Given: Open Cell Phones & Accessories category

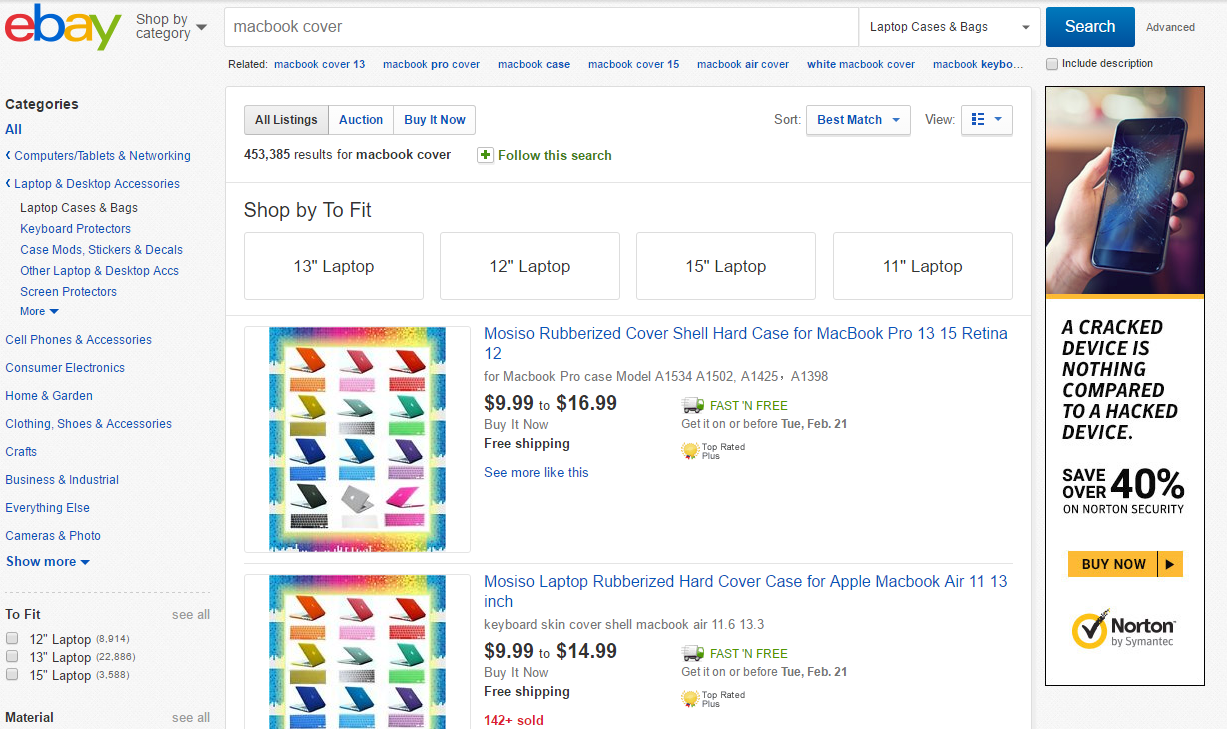Looking at the screenshot, I should point(78,340).
